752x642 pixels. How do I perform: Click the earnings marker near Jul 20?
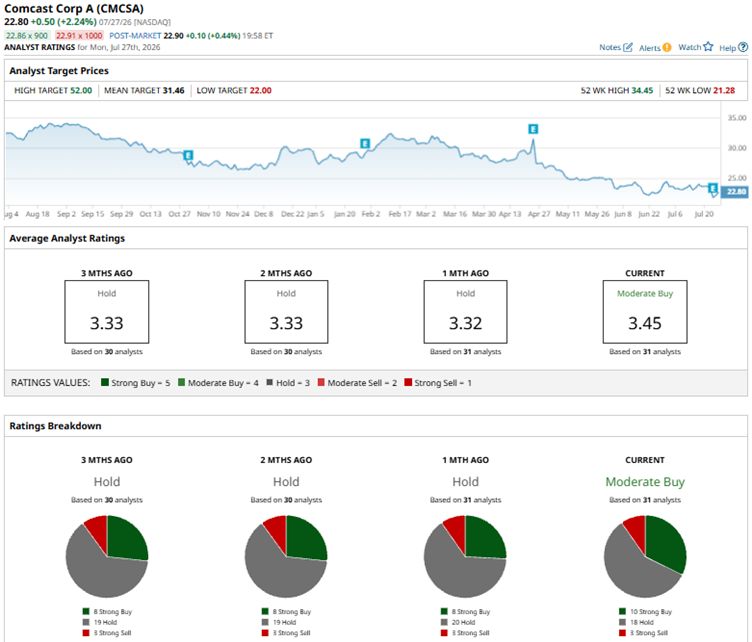pyautogui.click(x=713, y=188)
